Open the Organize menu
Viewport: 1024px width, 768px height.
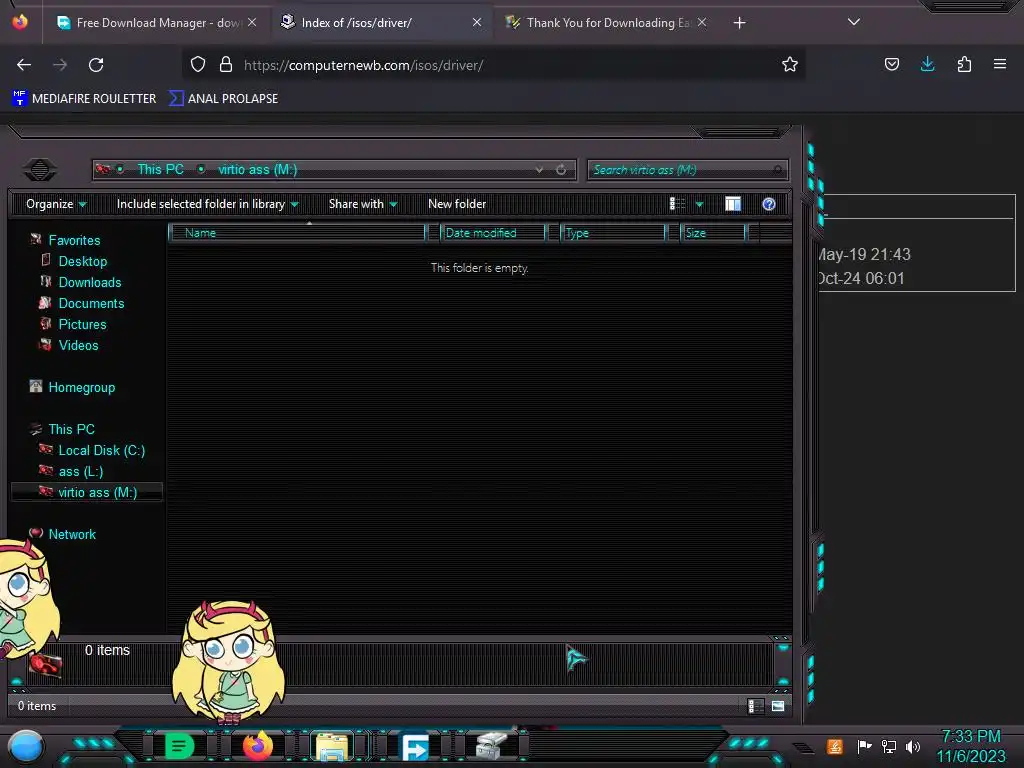coord(56,204)
